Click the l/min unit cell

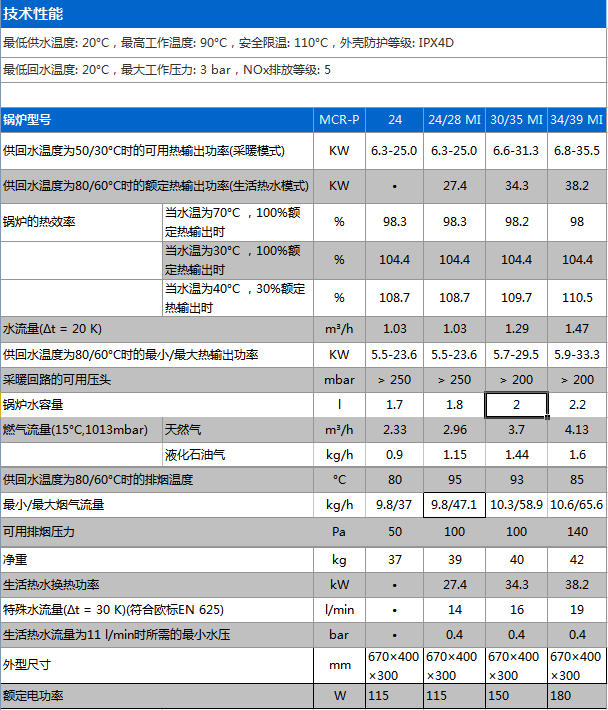click(339, 609)
